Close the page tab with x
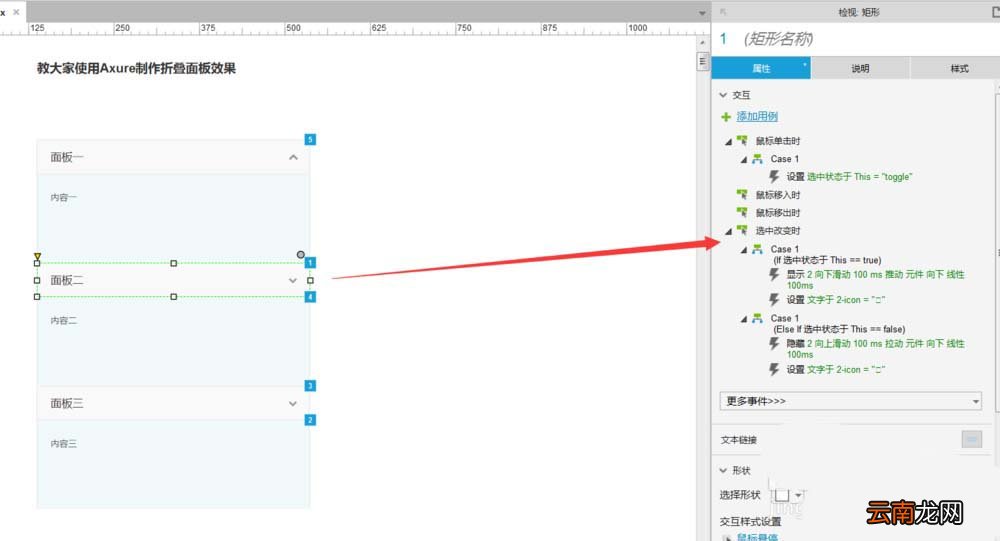Viewport: 1000px width, 541px height. tap(17, 11)
